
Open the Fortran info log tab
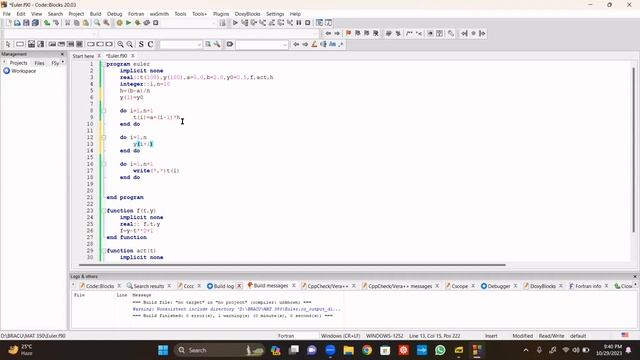(x=588, y=286)
